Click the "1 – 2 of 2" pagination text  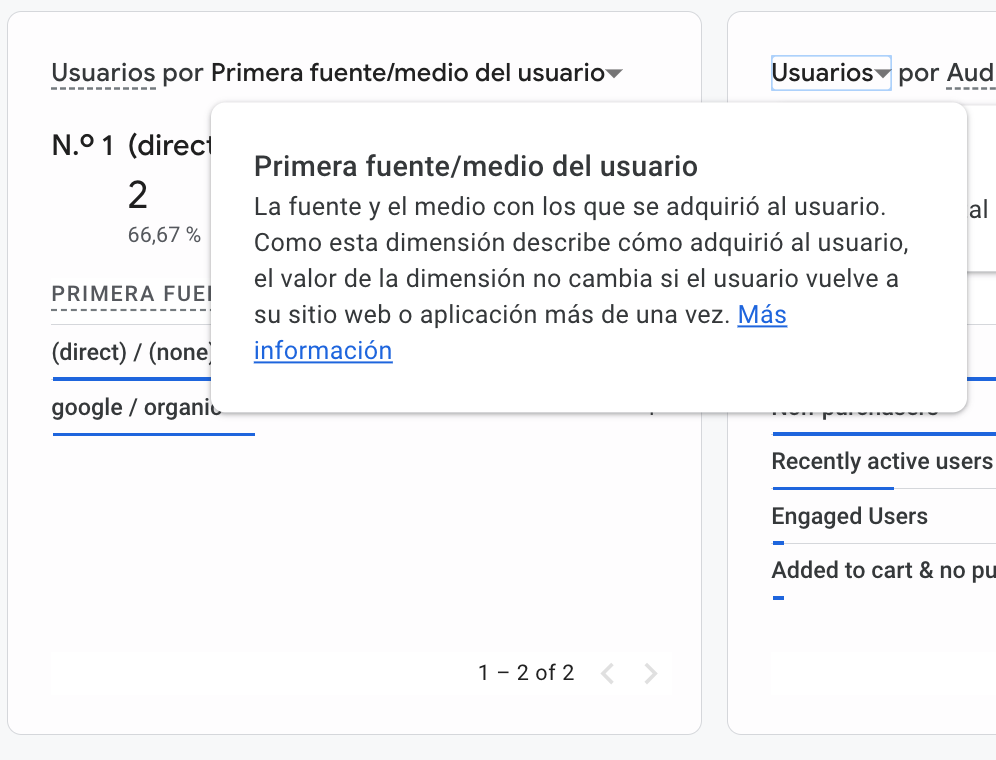[x=526, y=673]
